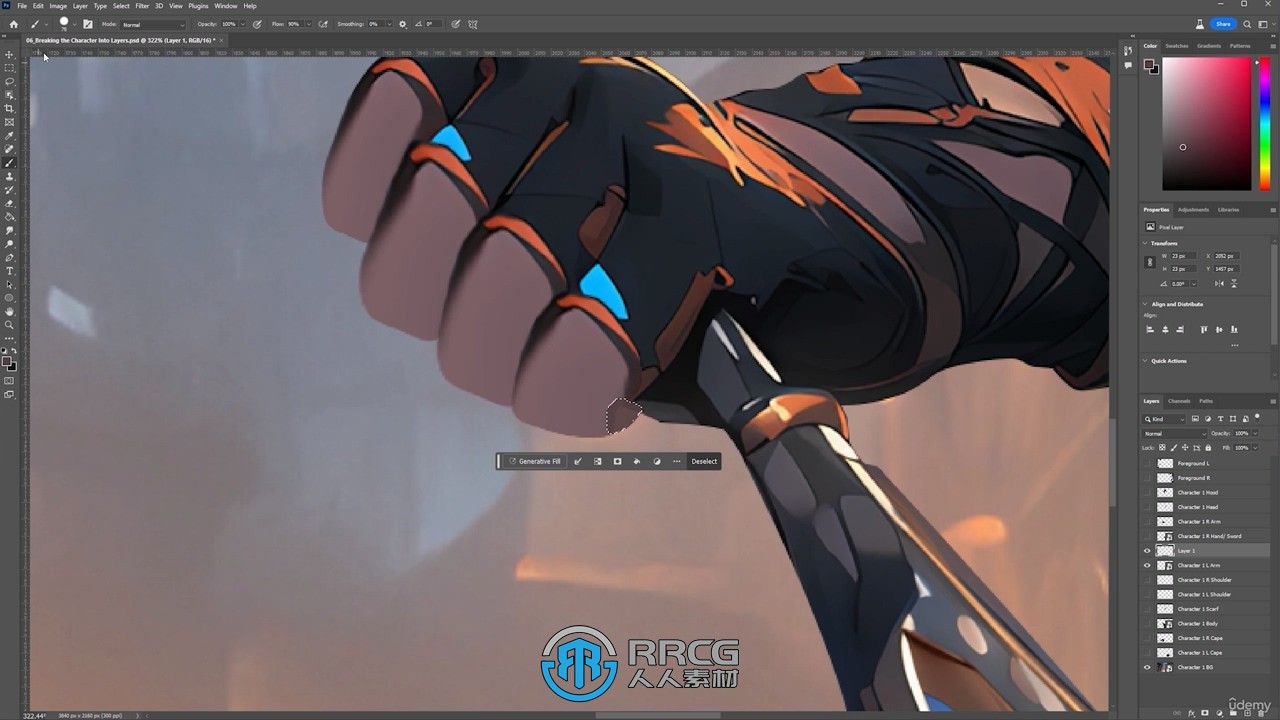Image resolution: width=1280 pixels, height=720 pixels.
Task: Select the Eyedropper tool
Action: point(10,135)
